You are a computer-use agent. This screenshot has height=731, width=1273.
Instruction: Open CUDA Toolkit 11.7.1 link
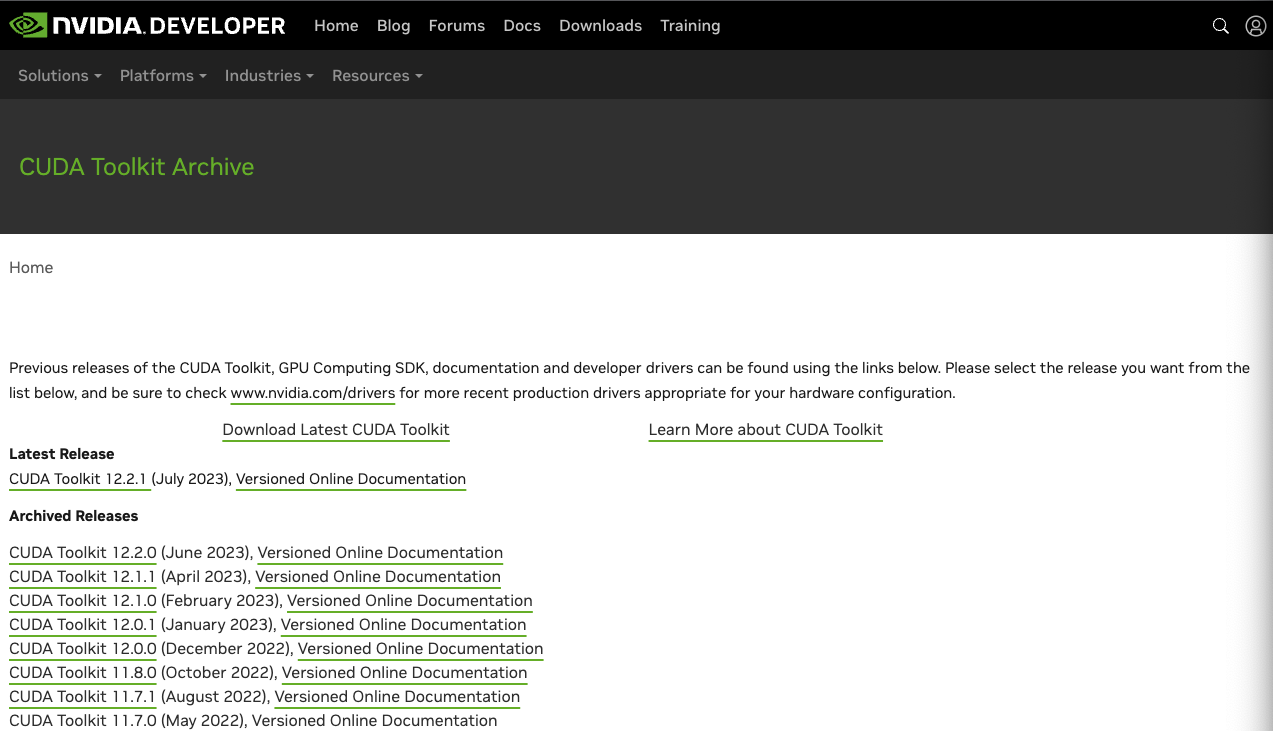pyautogui.click(x=82, y=697)
